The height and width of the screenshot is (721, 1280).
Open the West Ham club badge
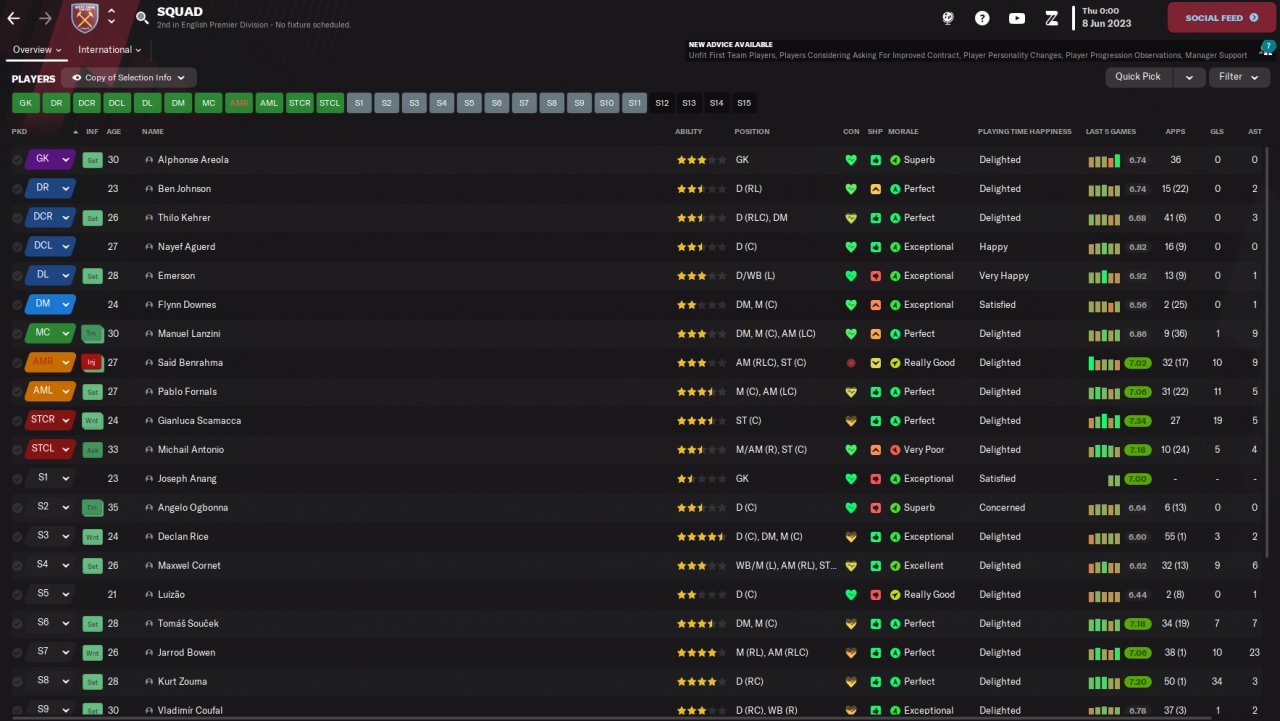tap(85, 17)
